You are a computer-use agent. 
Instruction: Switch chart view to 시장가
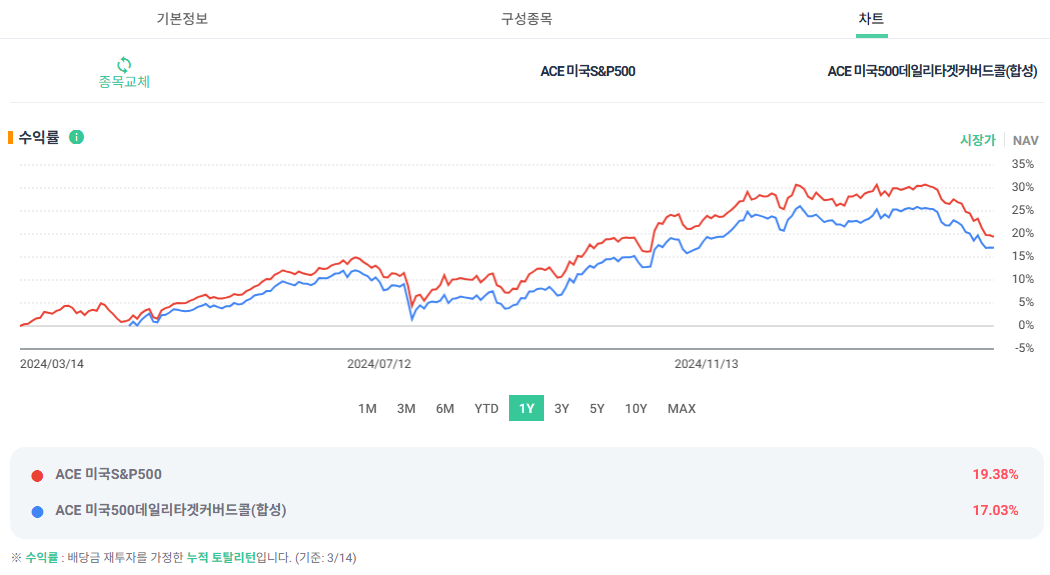(978, 140)
